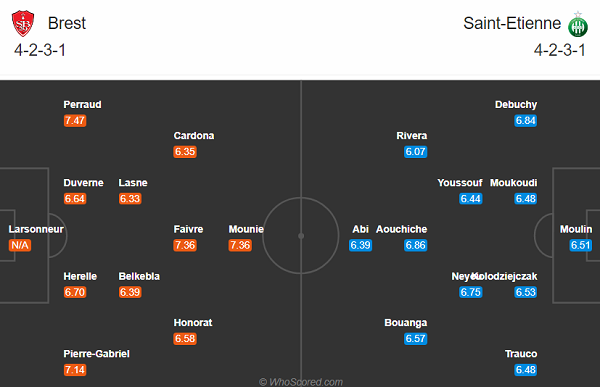
Task: Open Aouchiche's 6.86 rating badge
Action: [x=416, y=245]
